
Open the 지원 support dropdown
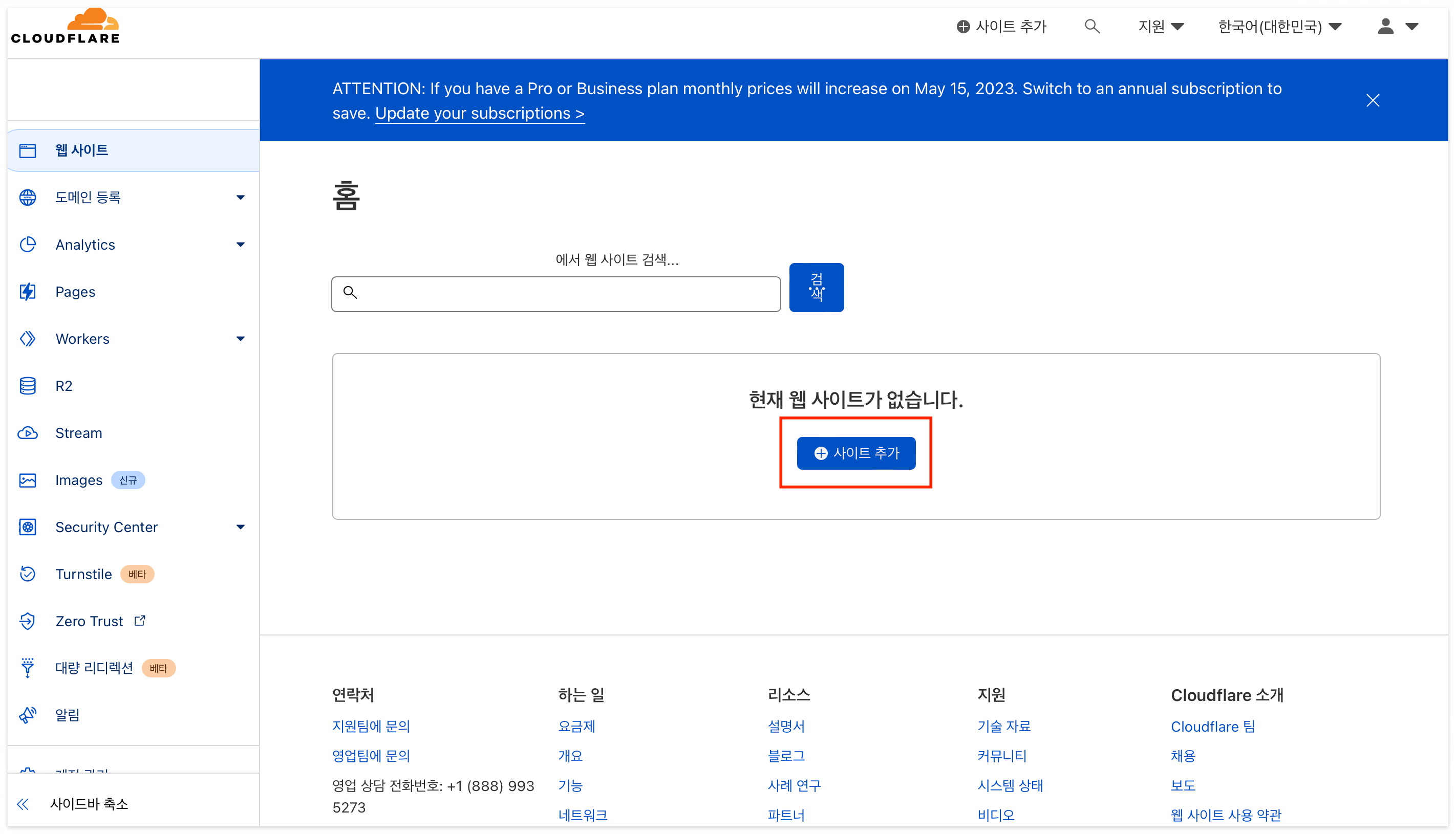pyautogui.click(x=1160, y=26)
